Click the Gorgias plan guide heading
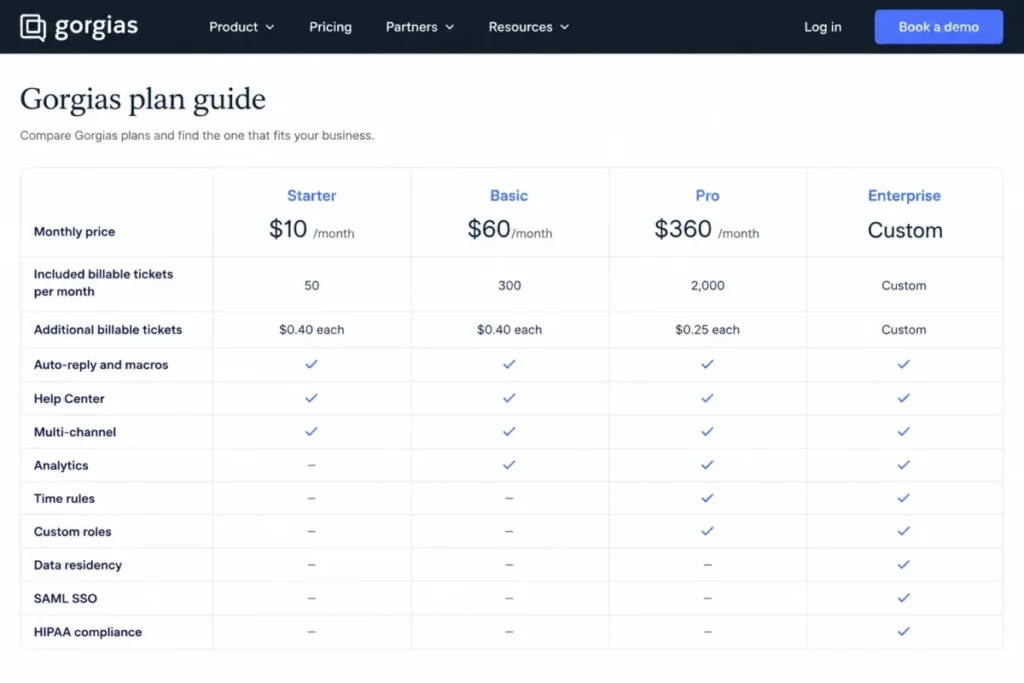Screen dimensions: 1024x683 (142, 100)
